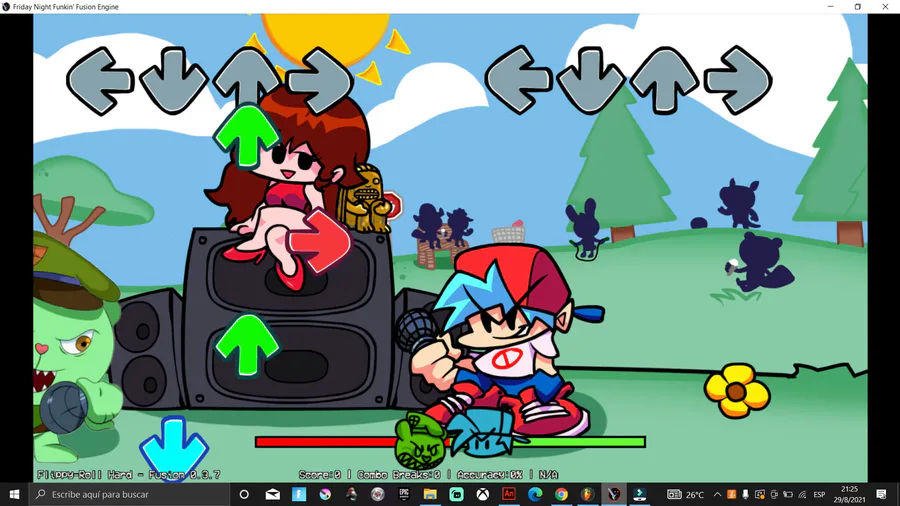Click the player's left arrow receptor
The image size is (900, 506).
click(519, 80)
